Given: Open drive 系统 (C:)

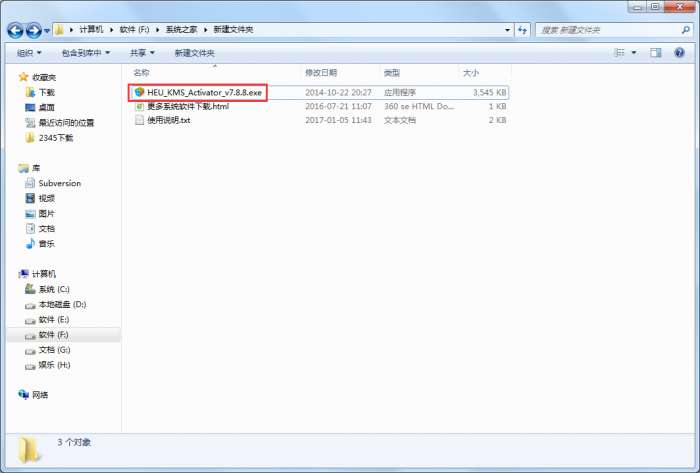Looking at the screenshot, I should click(x=54, y=289).
